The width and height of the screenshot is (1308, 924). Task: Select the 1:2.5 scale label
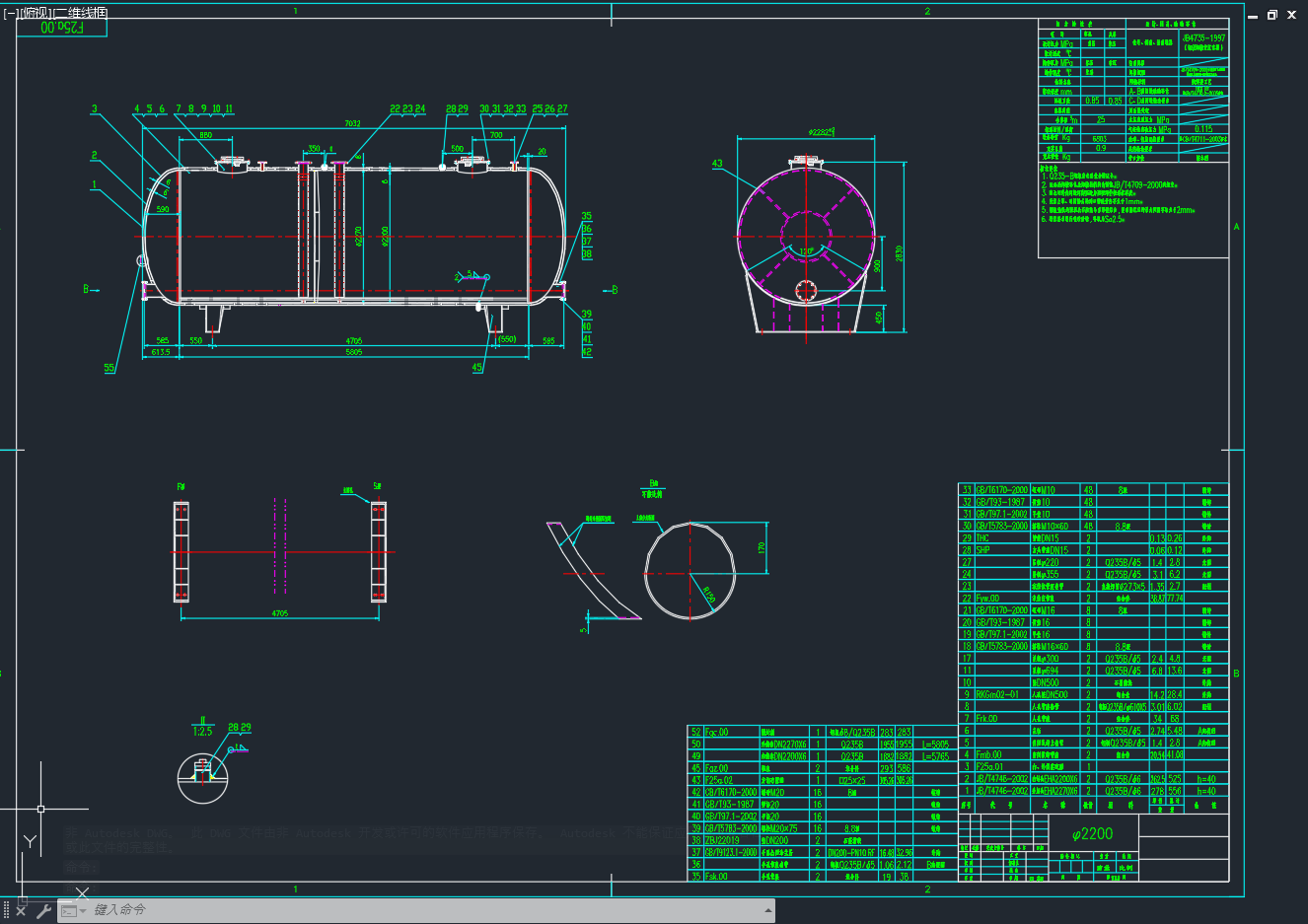pos(202,731)
